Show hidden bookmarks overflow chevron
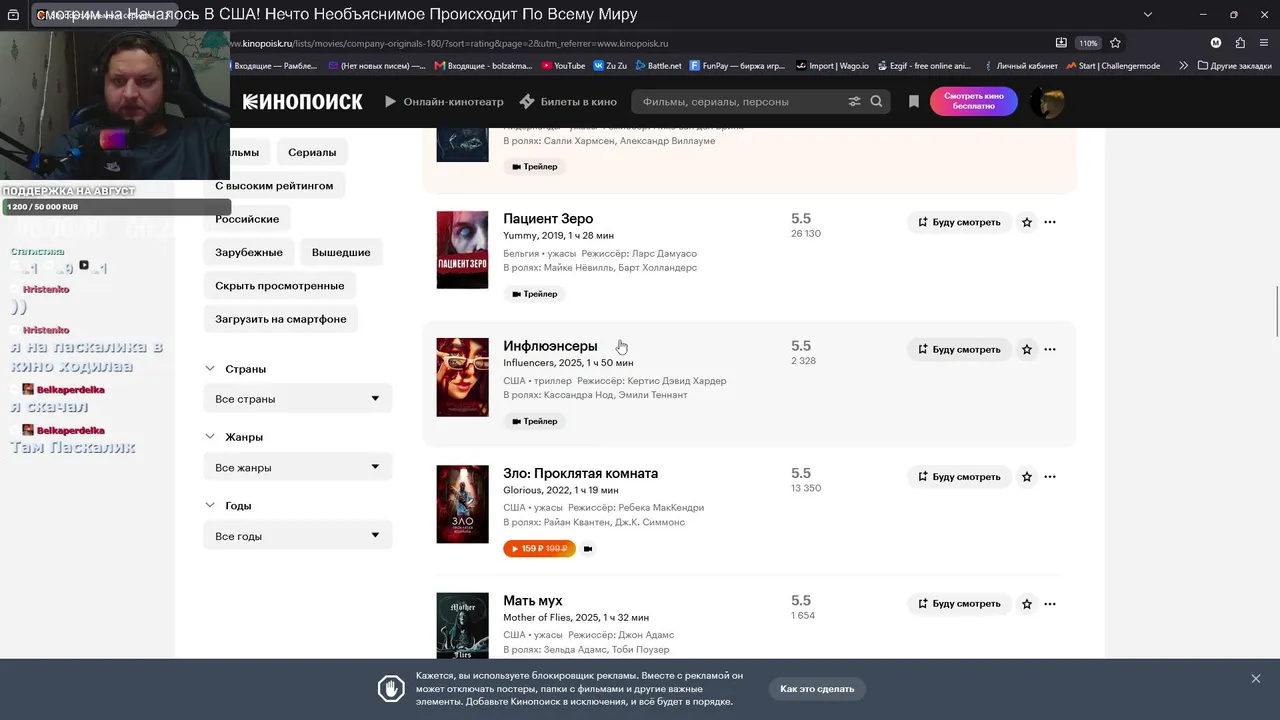The width and height of the screenshot is (1280, 720). tap(1184, 66)
